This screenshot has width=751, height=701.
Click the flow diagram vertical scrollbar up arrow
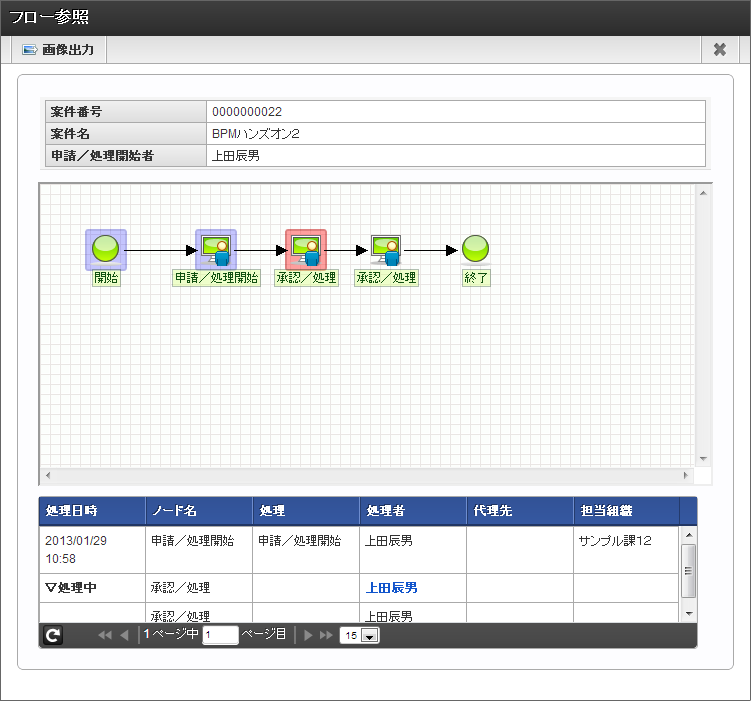[703, 193]
